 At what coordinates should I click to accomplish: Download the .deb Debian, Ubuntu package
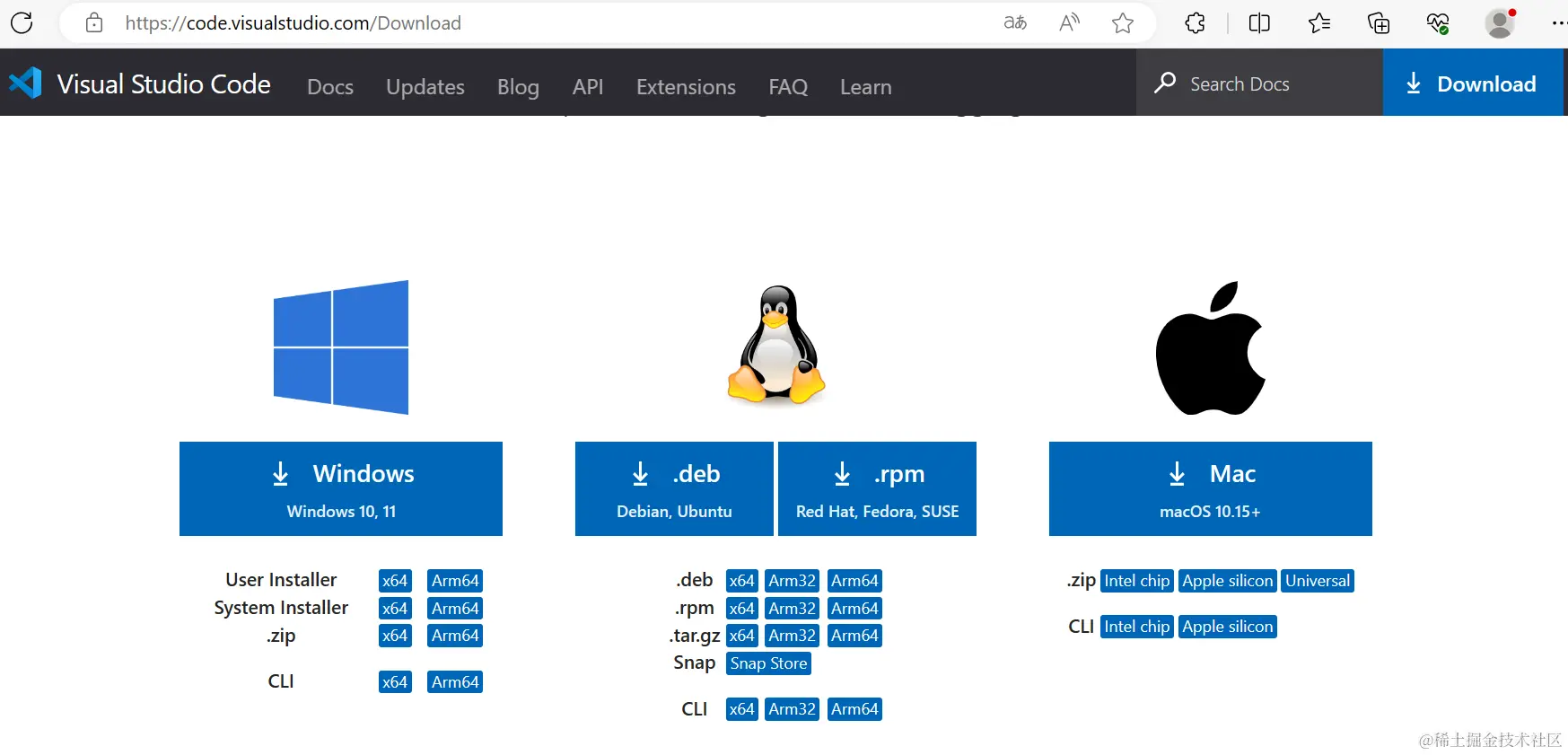pos(674,488)
